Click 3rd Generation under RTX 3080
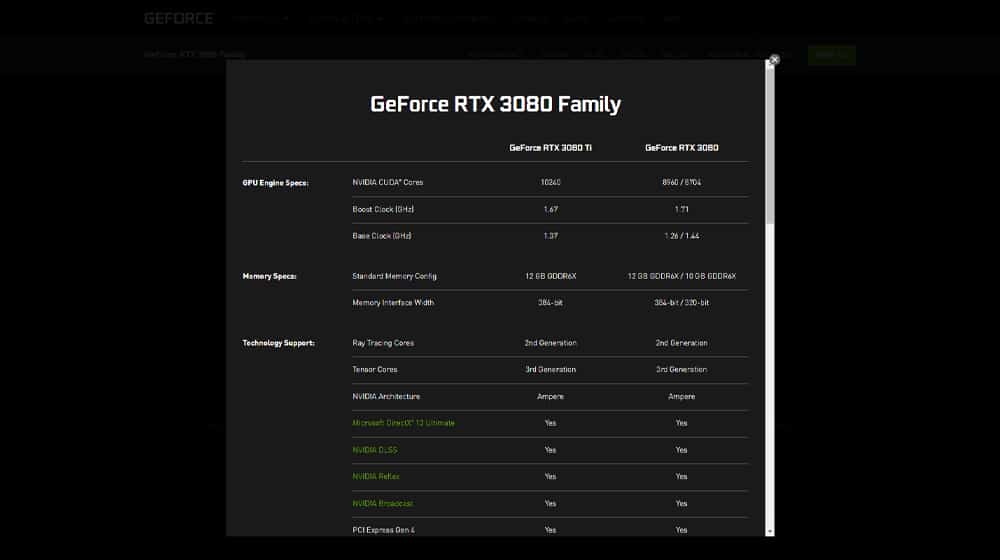This screenshot has height=560, width=1000. (682, 369)
